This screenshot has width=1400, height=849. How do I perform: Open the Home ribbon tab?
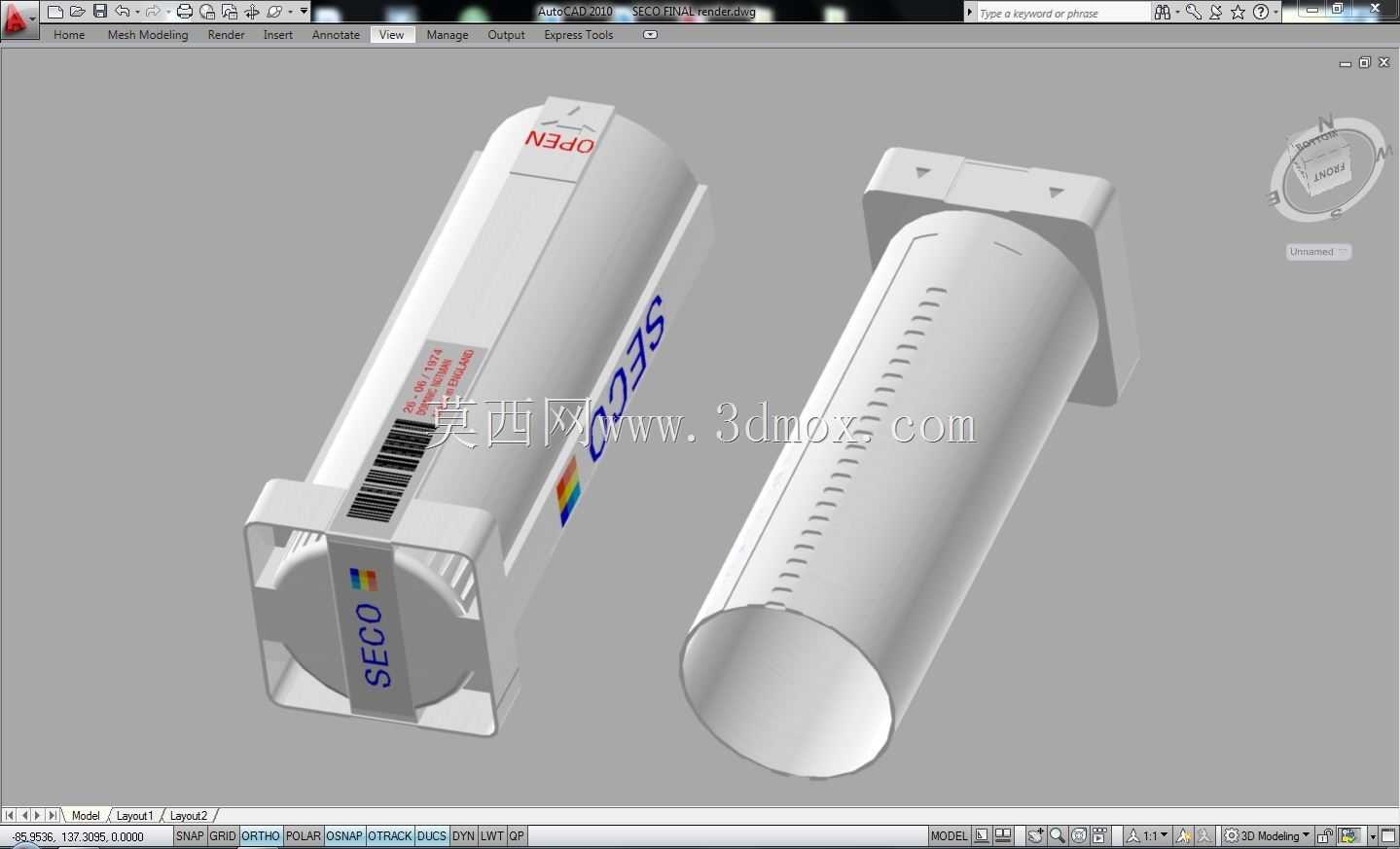(69, 35)
